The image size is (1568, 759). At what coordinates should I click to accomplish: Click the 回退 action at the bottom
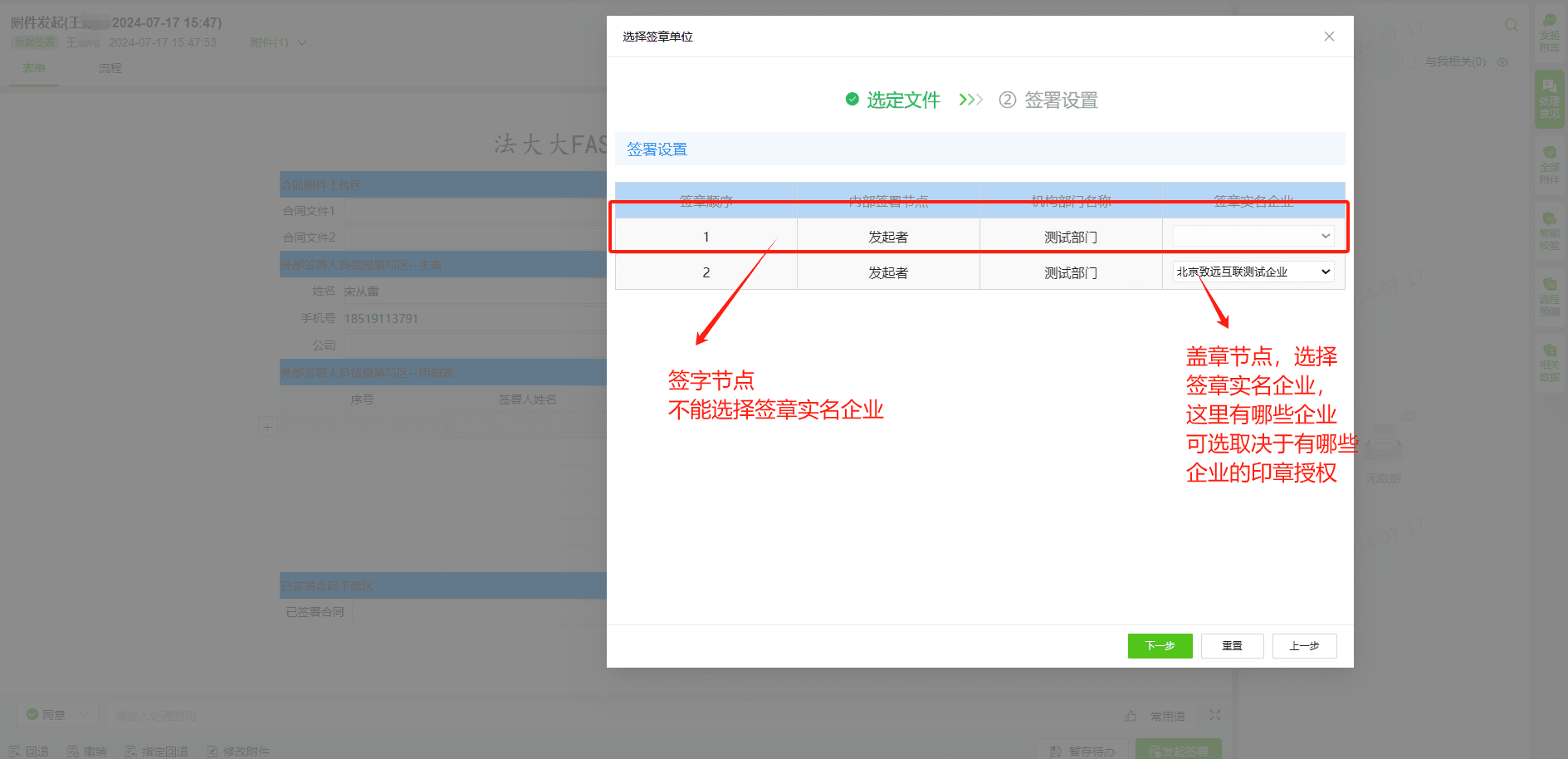tap(28, 752)
